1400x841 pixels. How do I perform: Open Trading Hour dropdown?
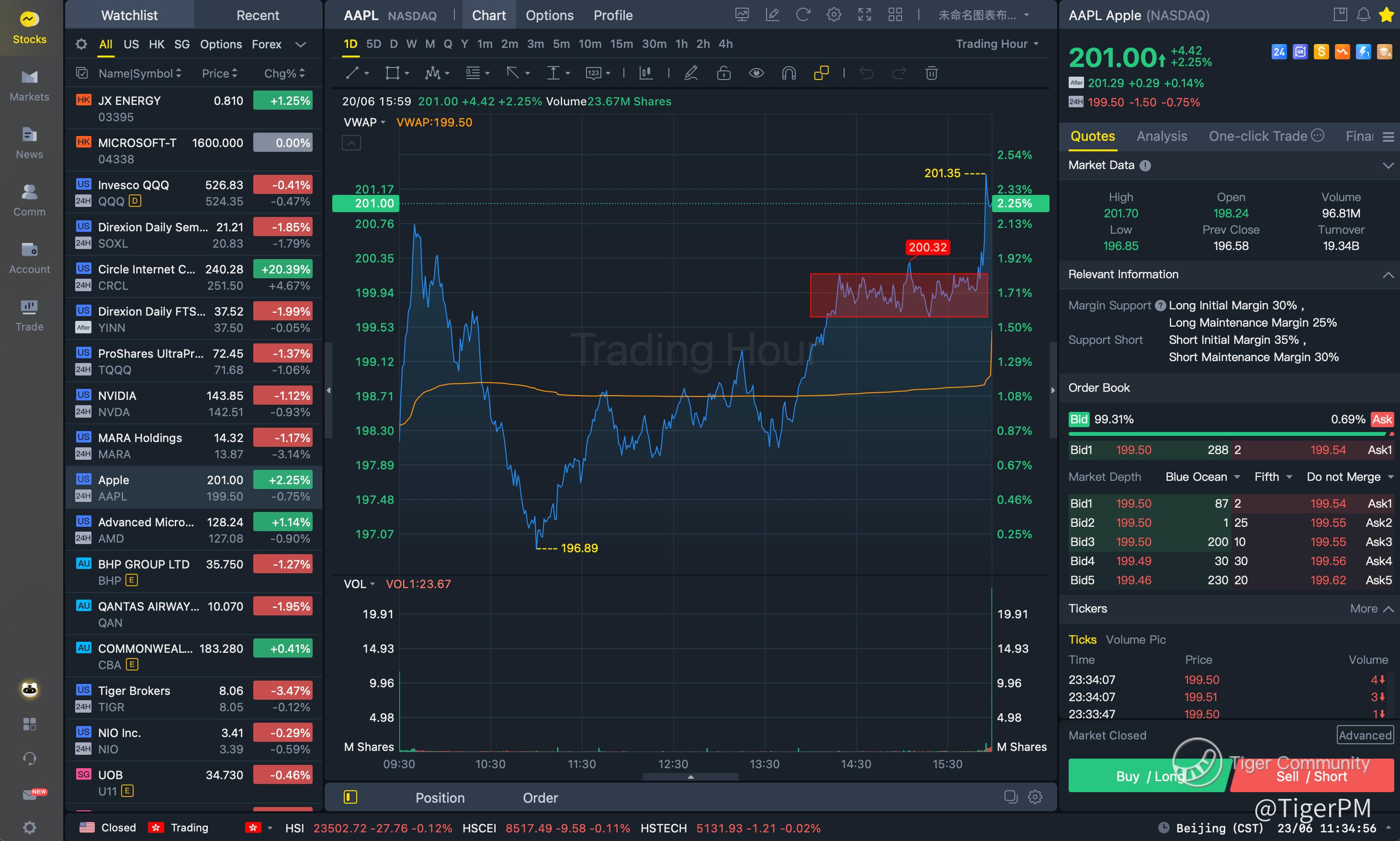coord(997,44)
